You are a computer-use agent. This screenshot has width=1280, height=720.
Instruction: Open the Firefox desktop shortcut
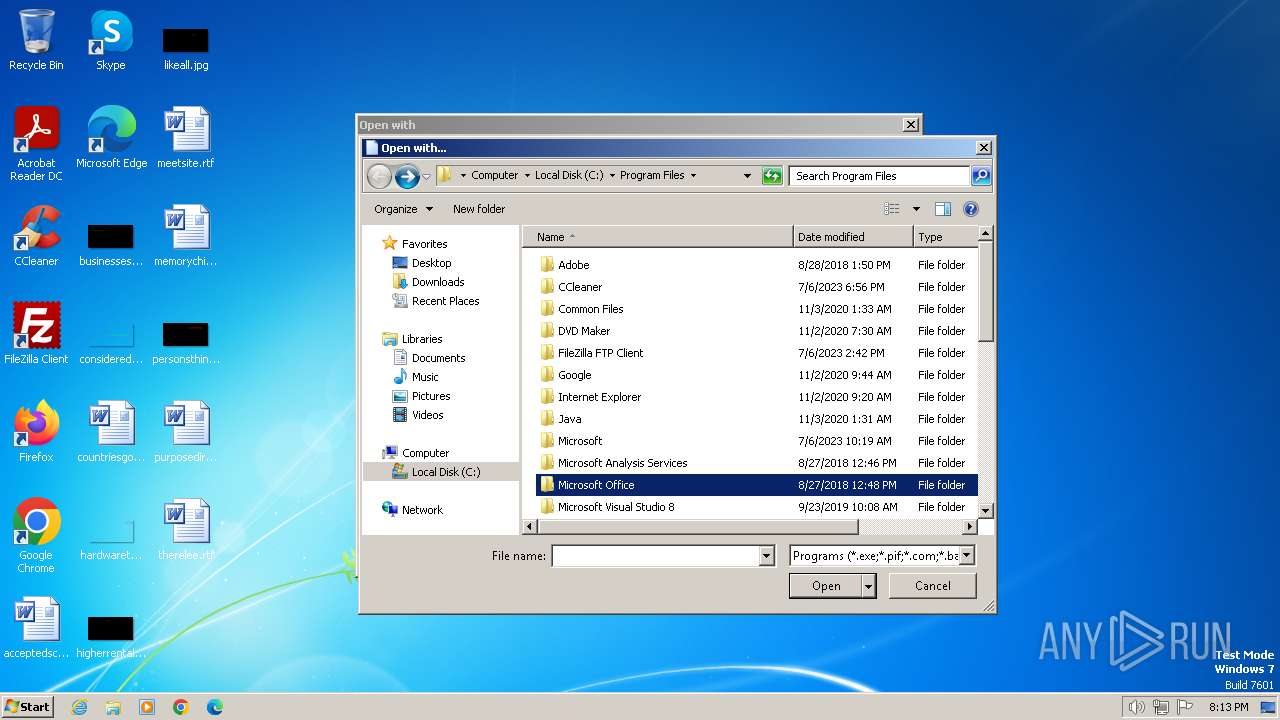pyautogui.click(x=36, y=432)
